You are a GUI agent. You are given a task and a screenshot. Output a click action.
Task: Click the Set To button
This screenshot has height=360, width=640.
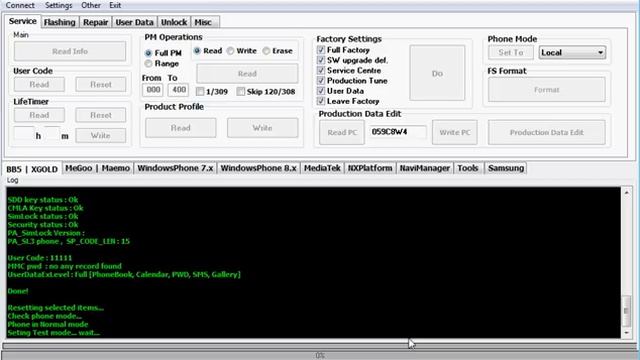pos(511,52)
